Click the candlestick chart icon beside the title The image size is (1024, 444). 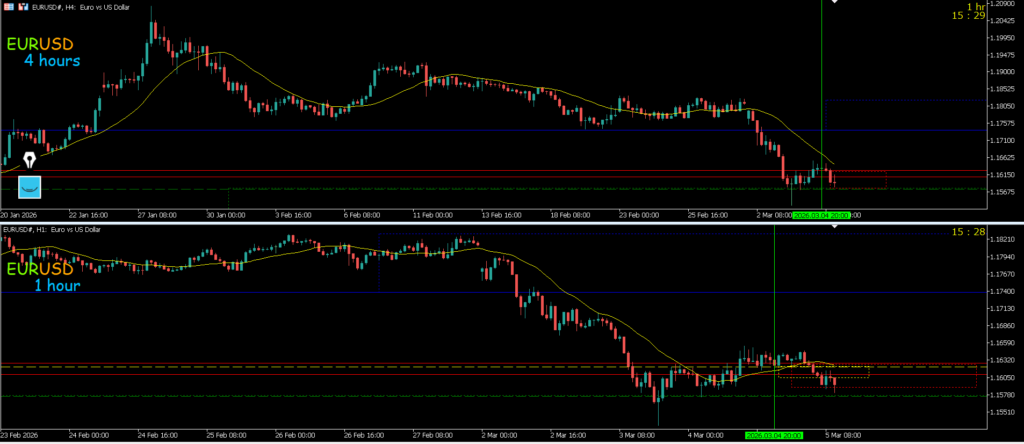(23, 8)
